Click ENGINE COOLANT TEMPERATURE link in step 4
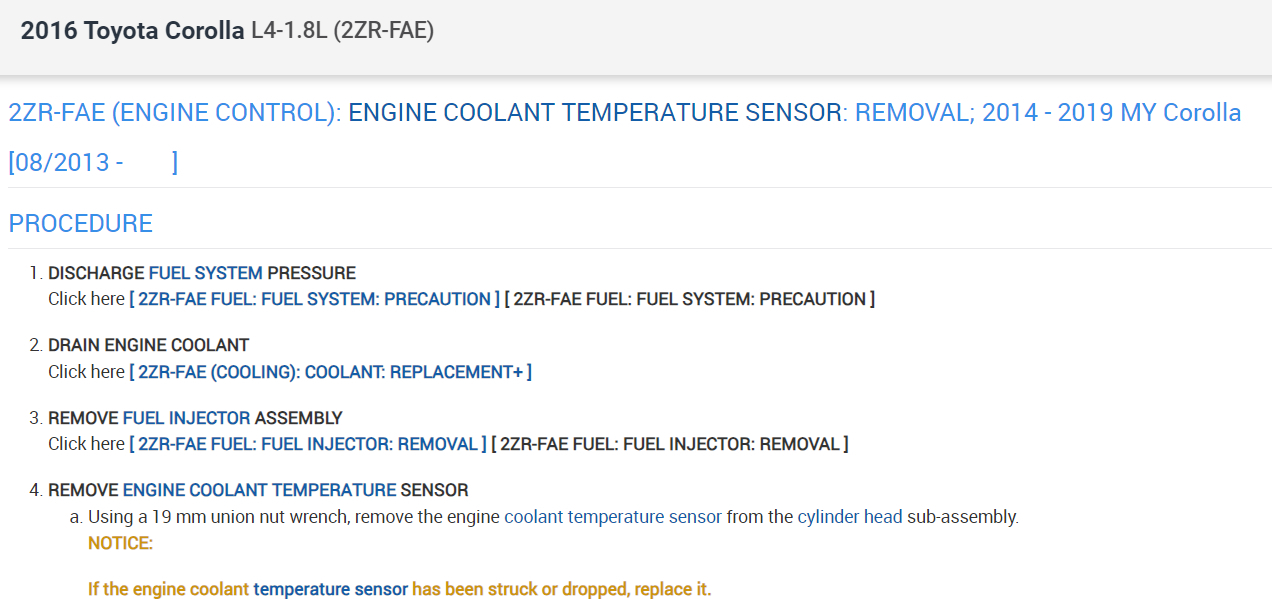This screenshot has width=1272, height=599. [259, 490]
